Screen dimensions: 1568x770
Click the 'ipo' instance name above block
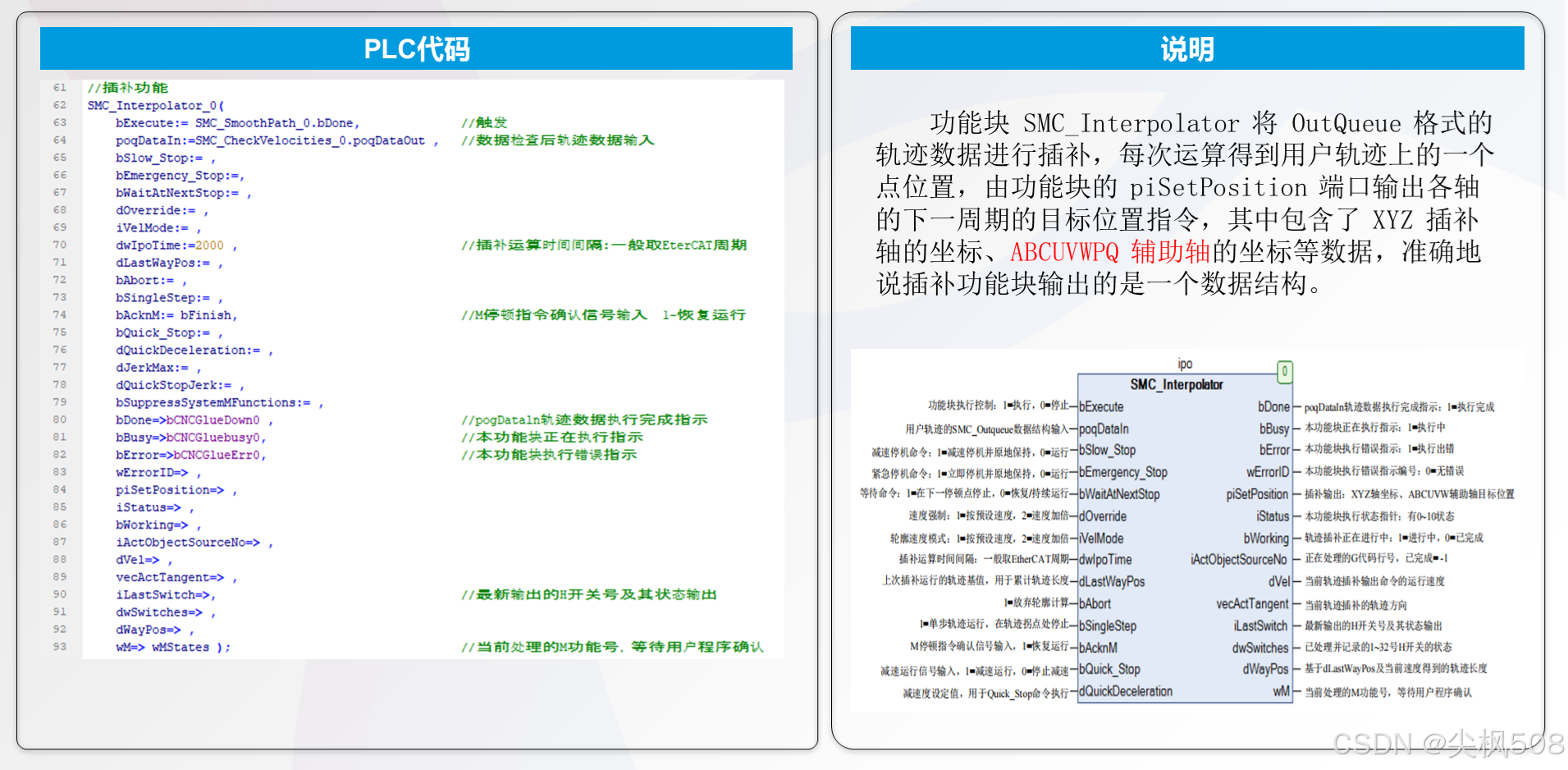[1185, 364]
